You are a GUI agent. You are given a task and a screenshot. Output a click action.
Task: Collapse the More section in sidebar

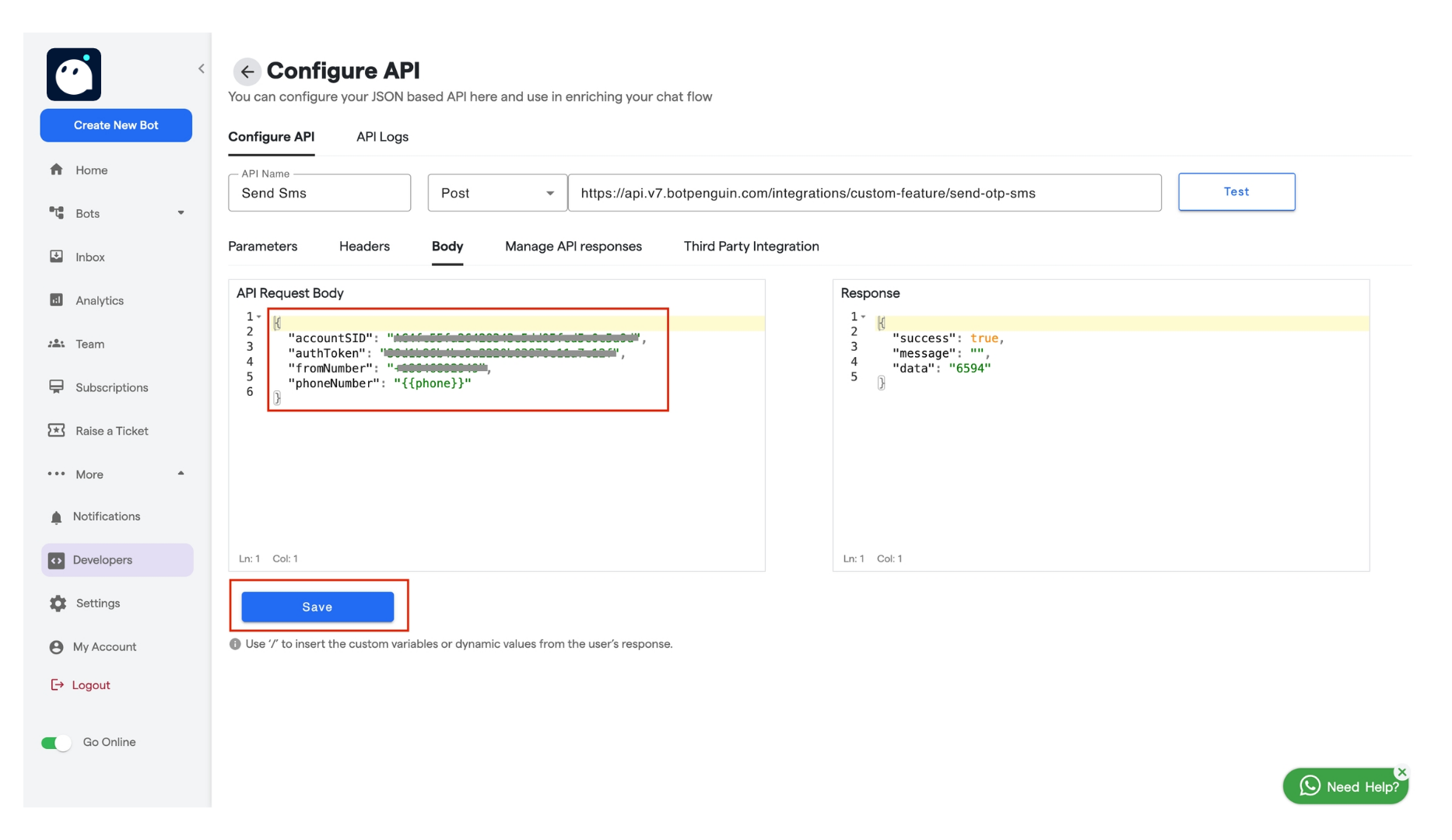pyautogui.click(x=181, y=474)
